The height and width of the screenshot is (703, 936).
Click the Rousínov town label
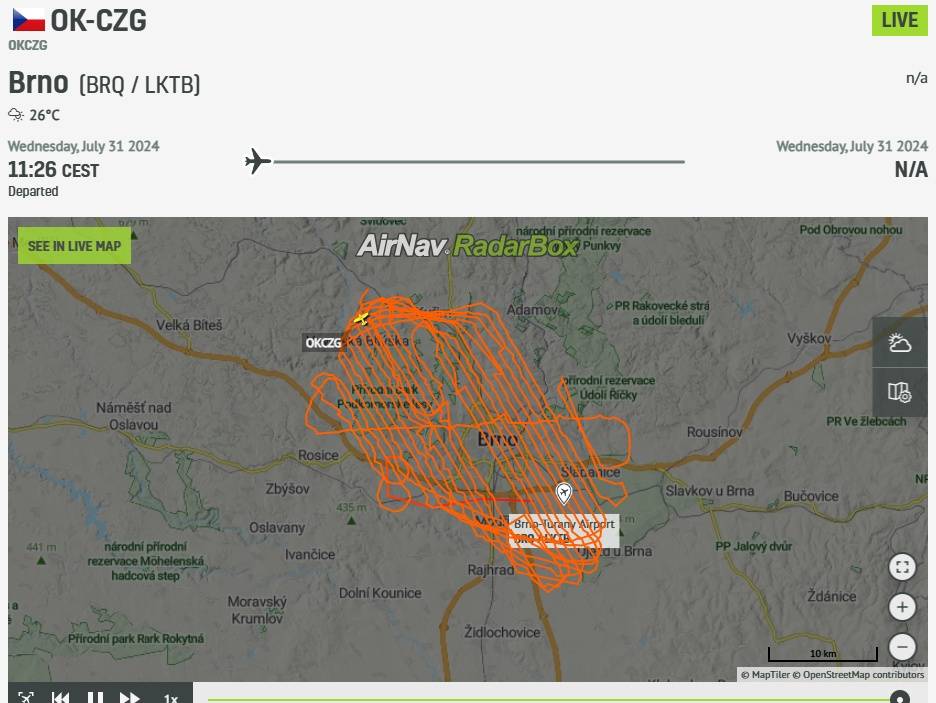[715, 431]
